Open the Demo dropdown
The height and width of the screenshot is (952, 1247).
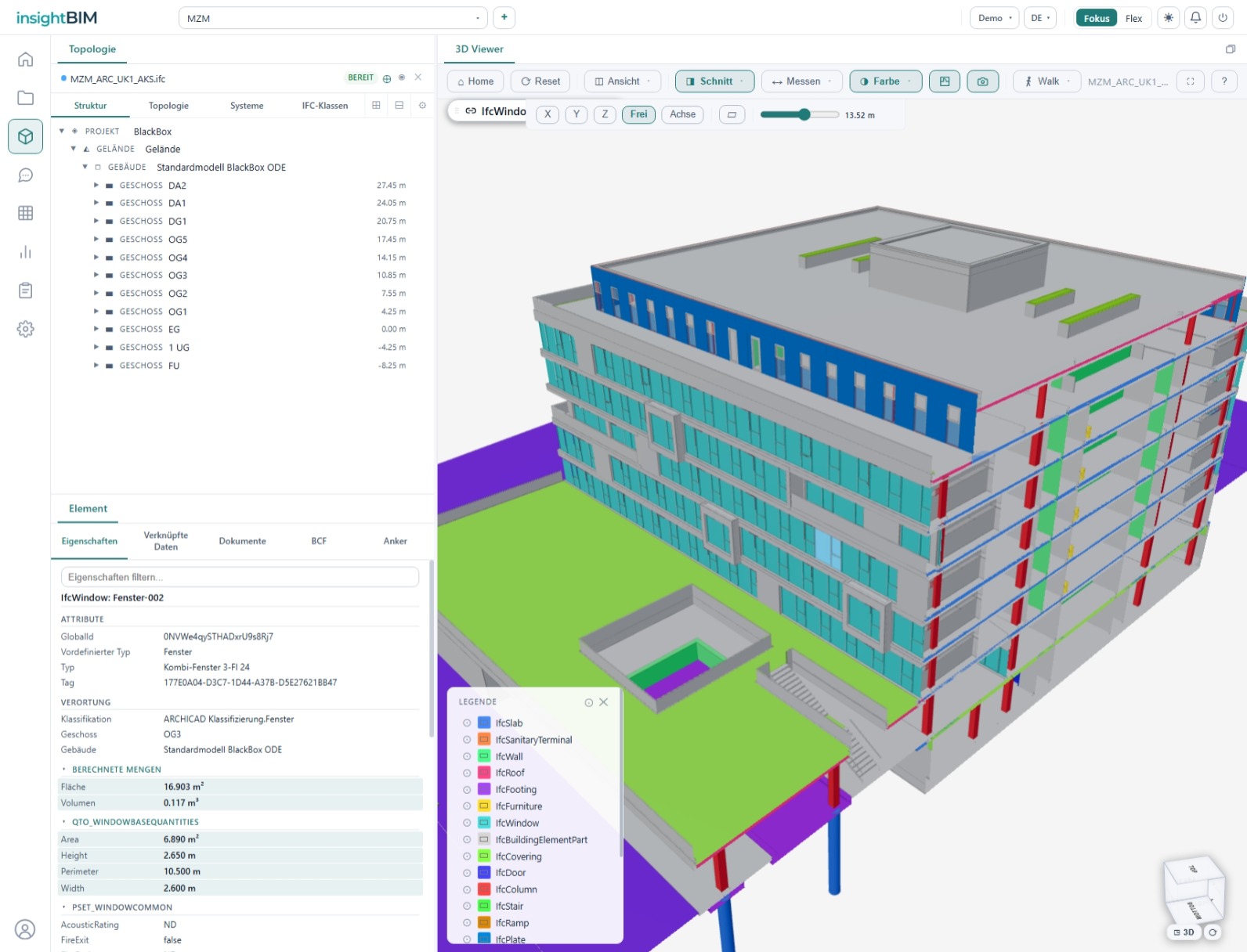[994, 18]
